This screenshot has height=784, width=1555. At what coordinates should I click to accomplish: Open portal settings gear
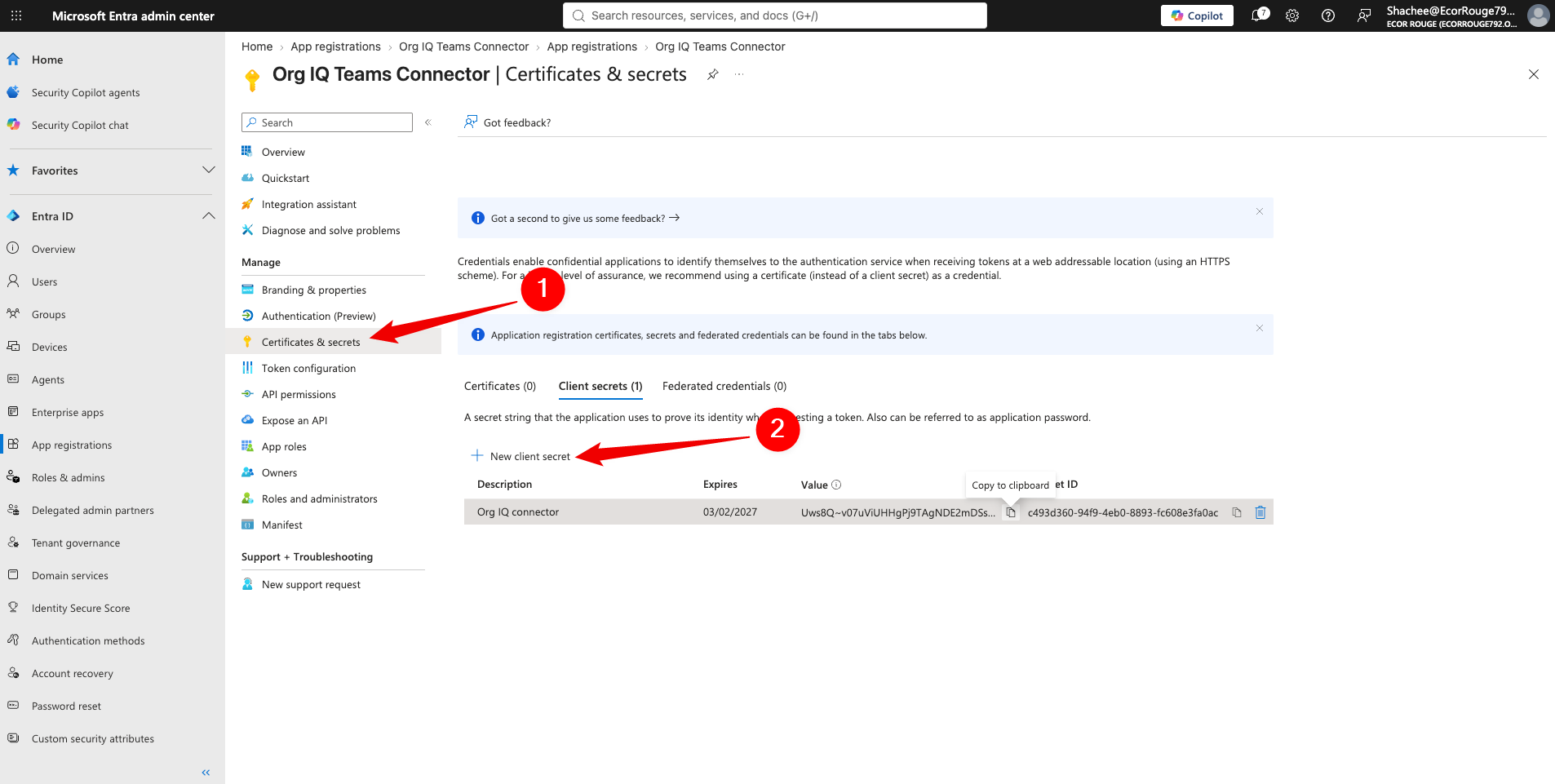(x=1292, y=16)
